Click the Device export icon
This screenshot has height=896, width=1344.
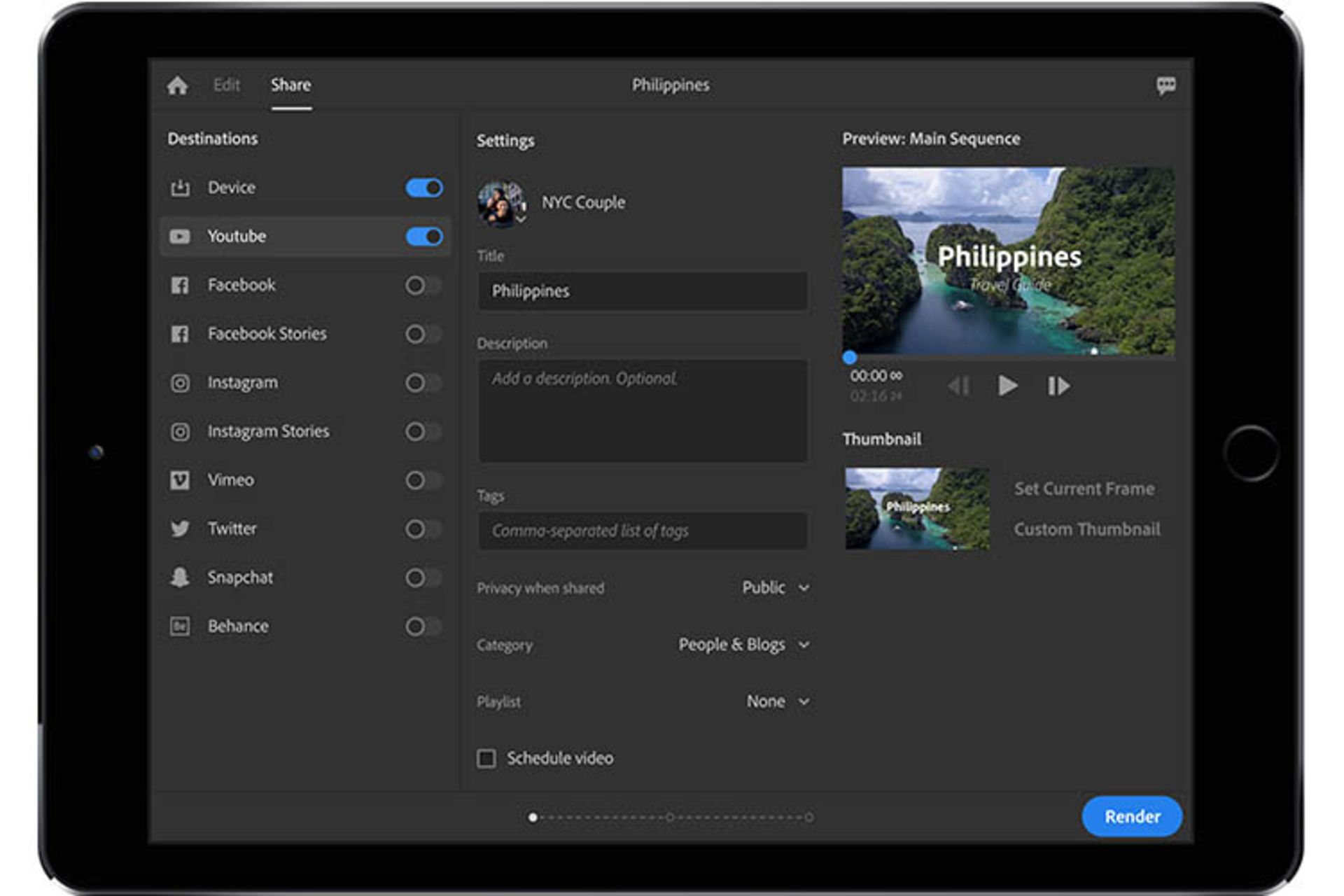(179, 188)
